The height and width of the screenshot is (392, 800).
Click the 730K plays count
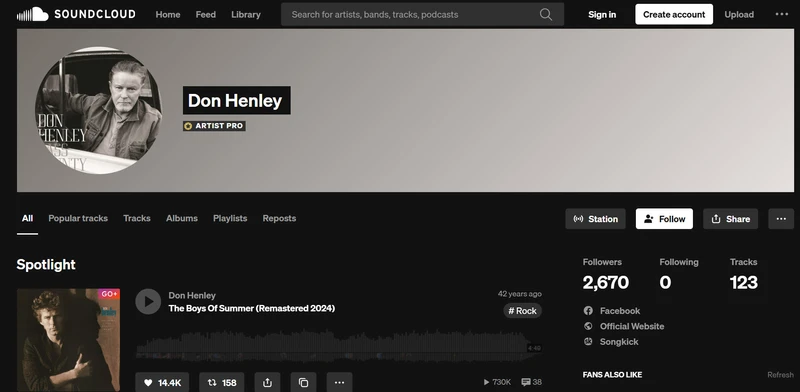(497, 382)
